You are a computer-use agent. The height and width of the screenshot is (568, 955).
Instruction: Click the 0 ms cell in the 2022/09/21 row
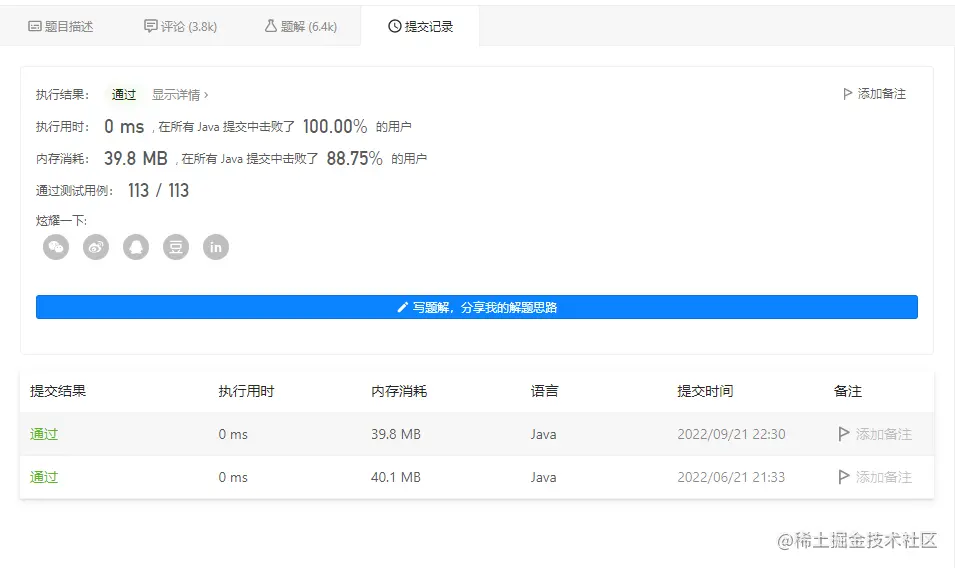[233, 434]
